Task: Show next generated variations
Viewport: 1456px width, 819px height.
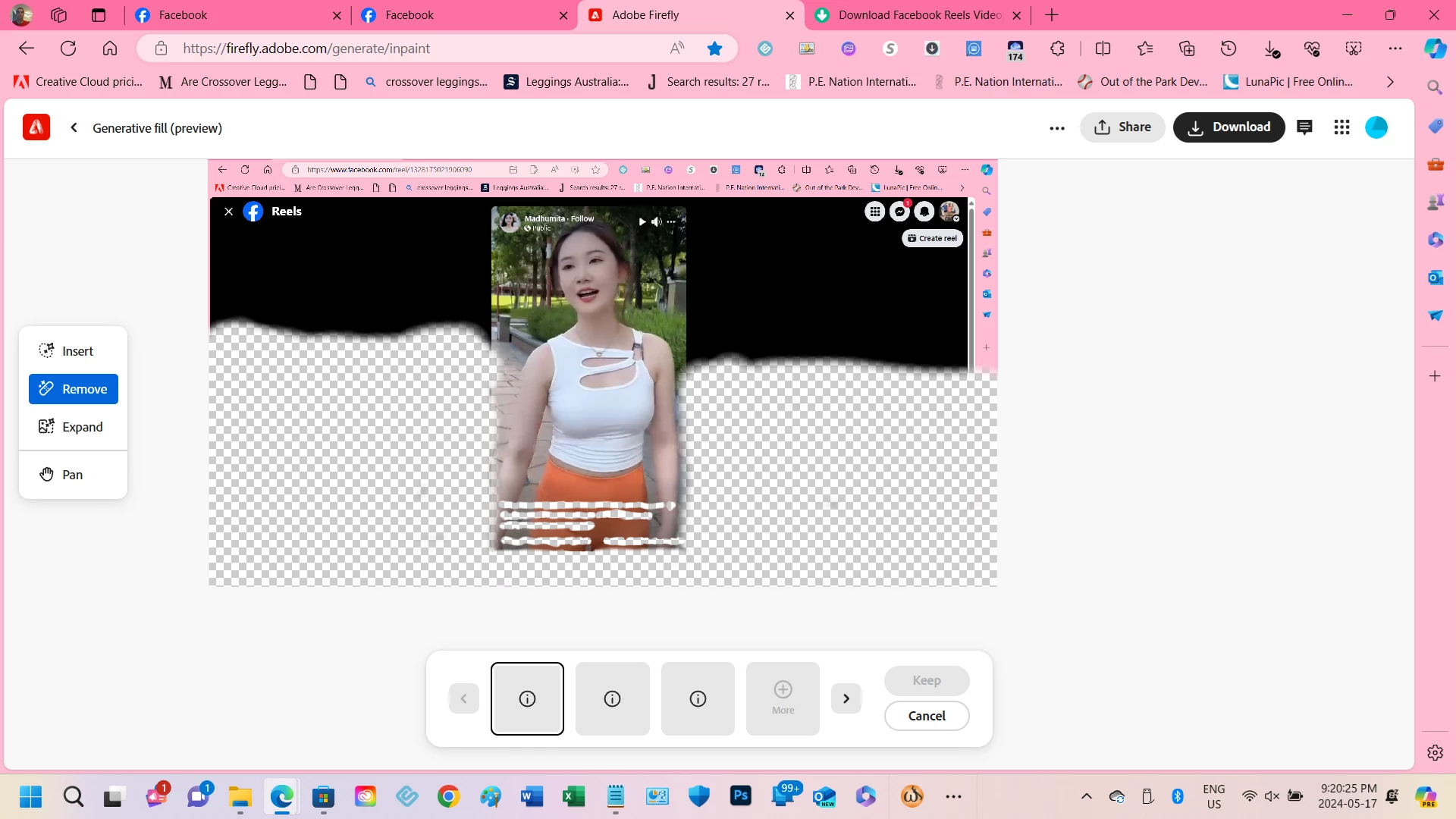Action: click(x=846, y=698)
